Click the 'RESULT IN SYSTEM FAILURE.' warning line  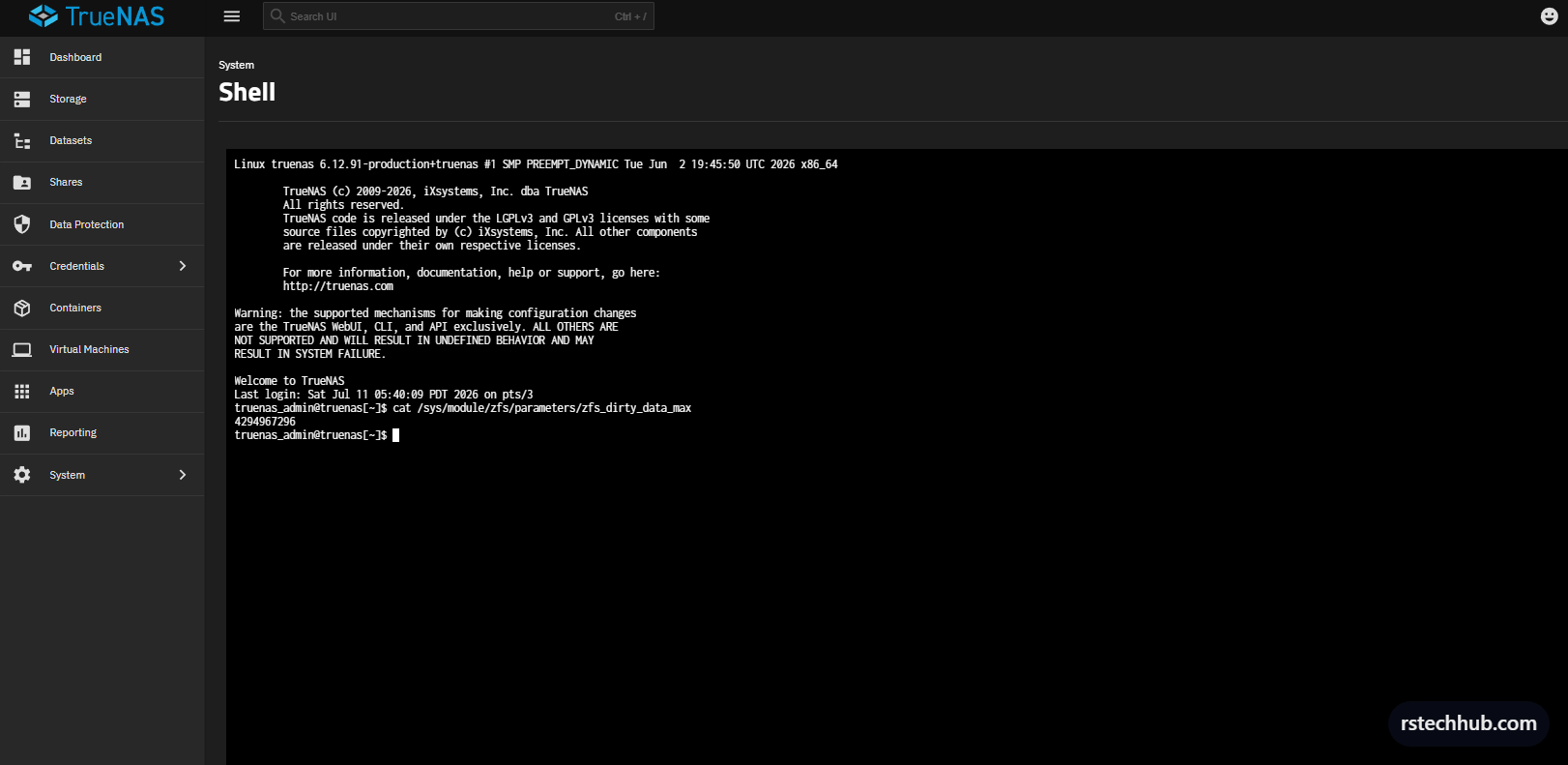tap(309, 354)
